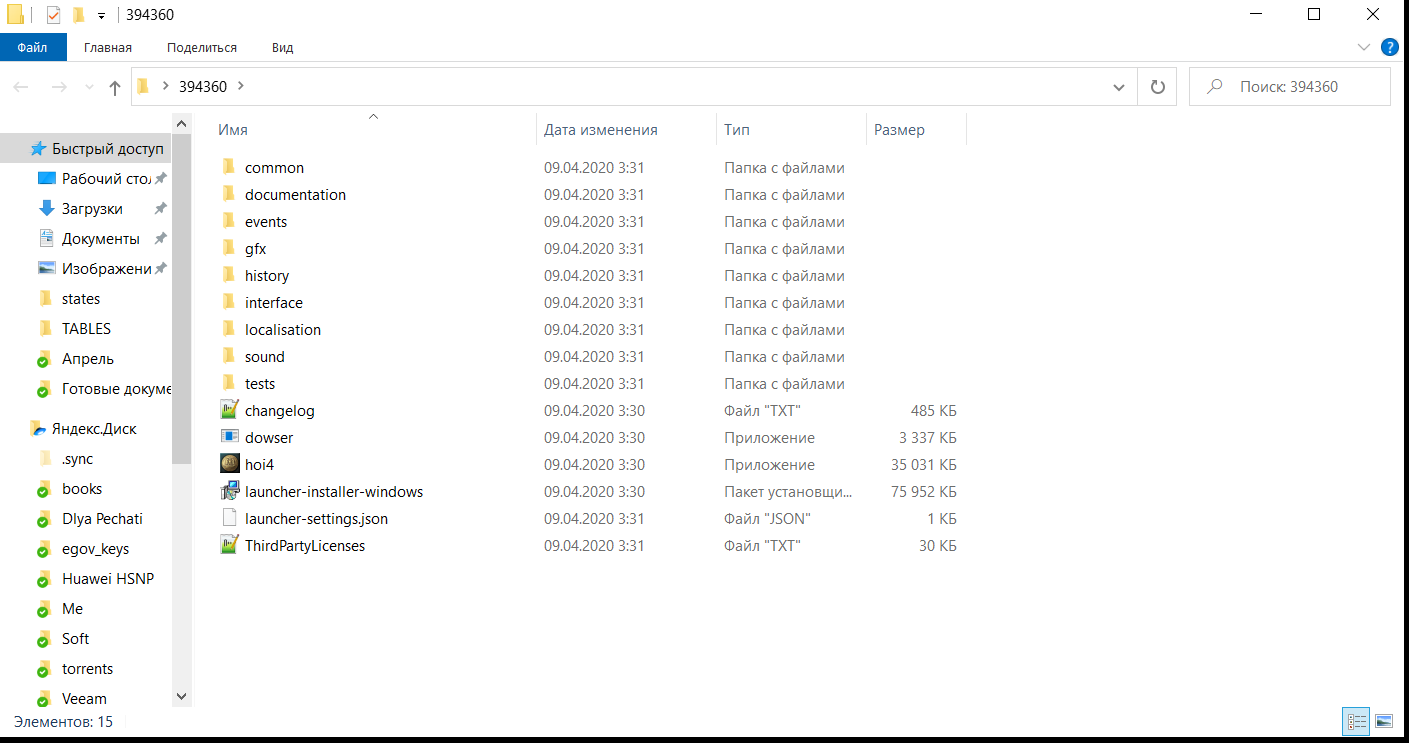Go up one folder level arrow

point(115,87)
